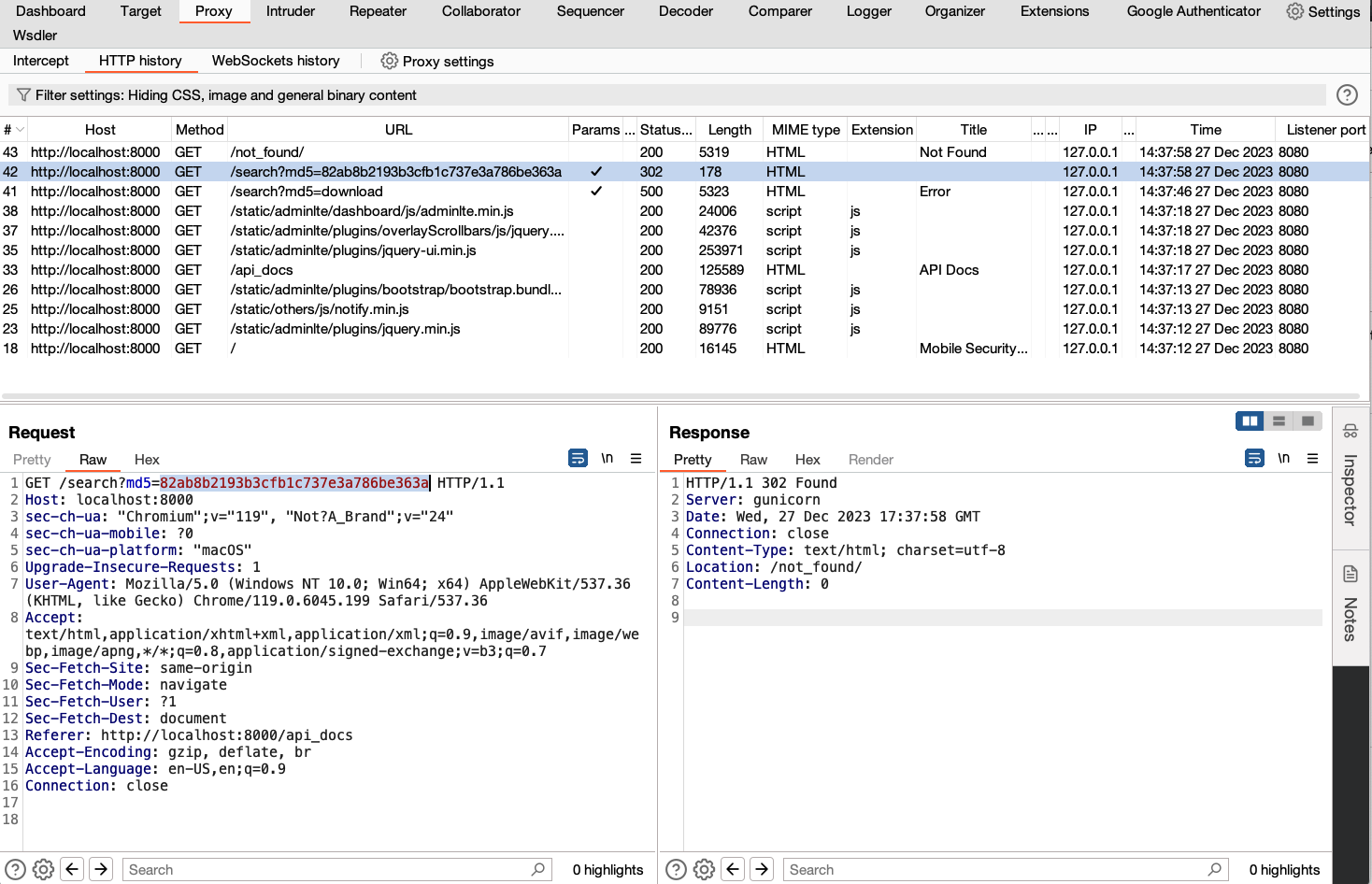Sort history by Status column header
This screenshot has height=884, width=1372.
click(665, 130)
